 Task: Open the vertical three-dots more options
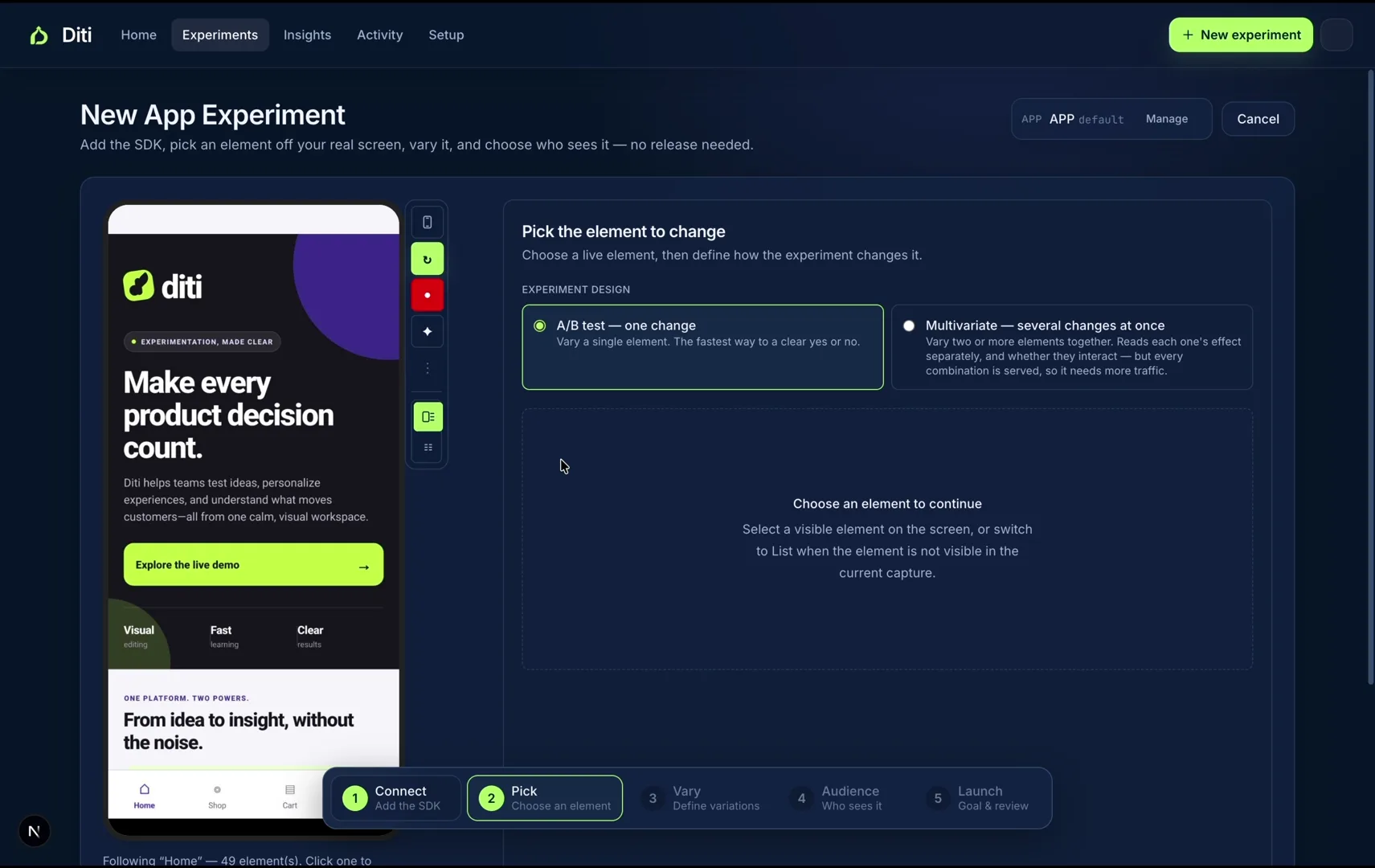click(x=428, y=368)
